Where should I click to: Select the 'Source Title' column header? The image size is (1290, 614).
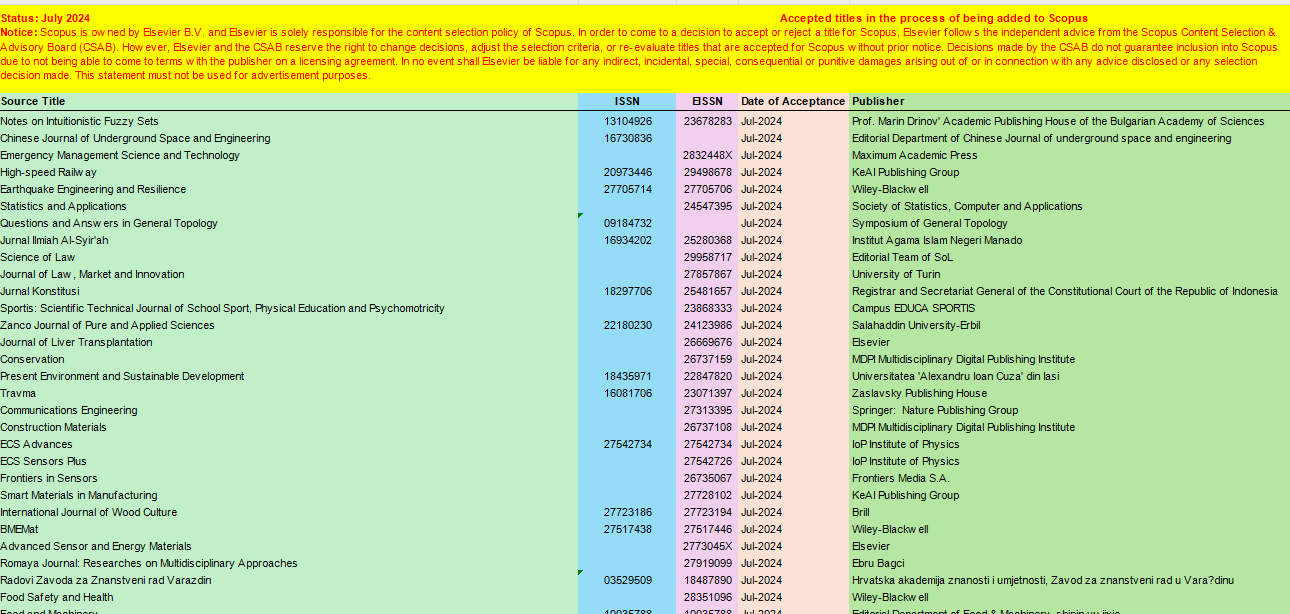(x=289, y=101)
